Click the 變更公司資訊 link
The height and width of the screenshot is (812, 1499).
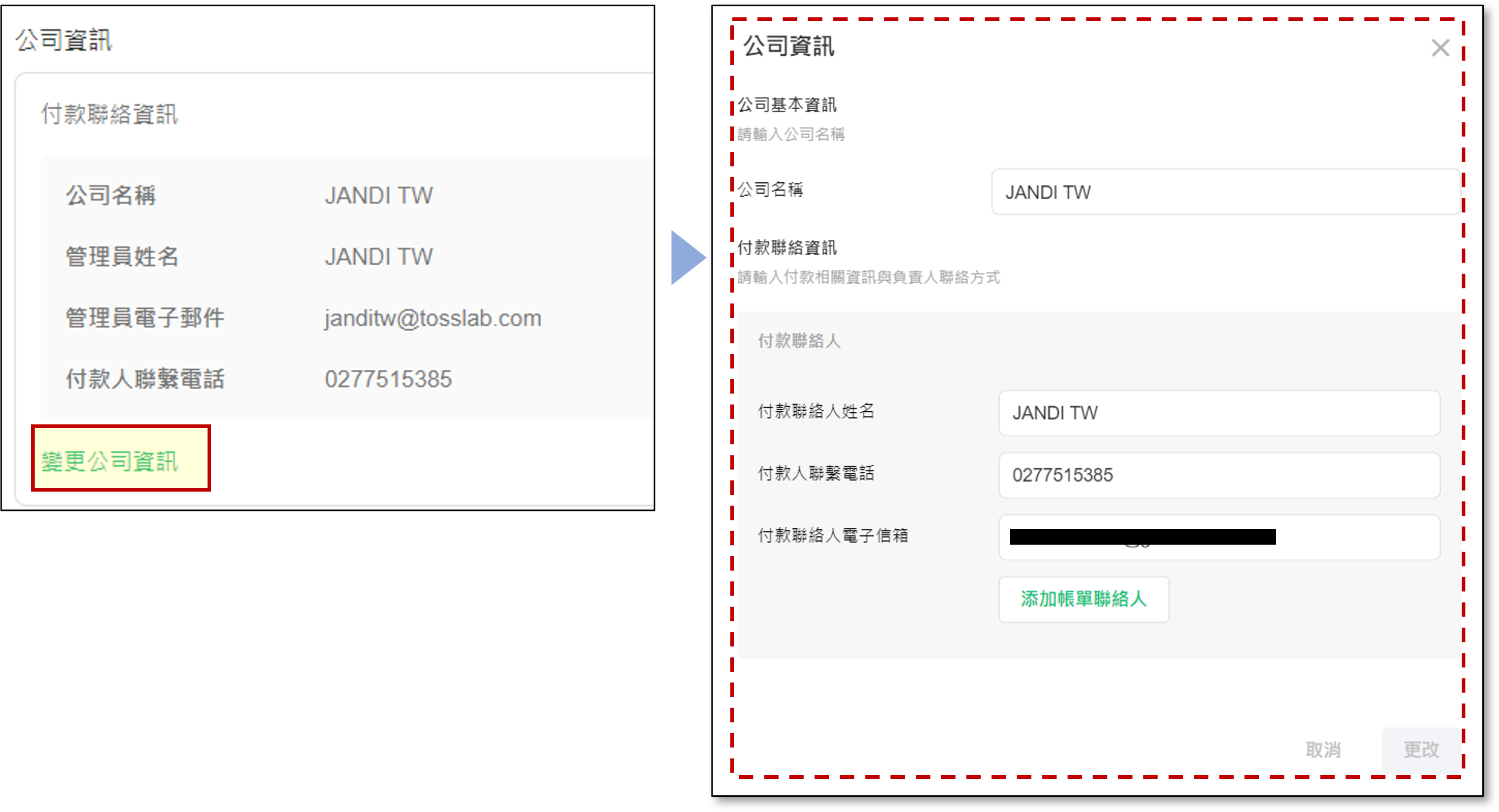tap(109, 461)
